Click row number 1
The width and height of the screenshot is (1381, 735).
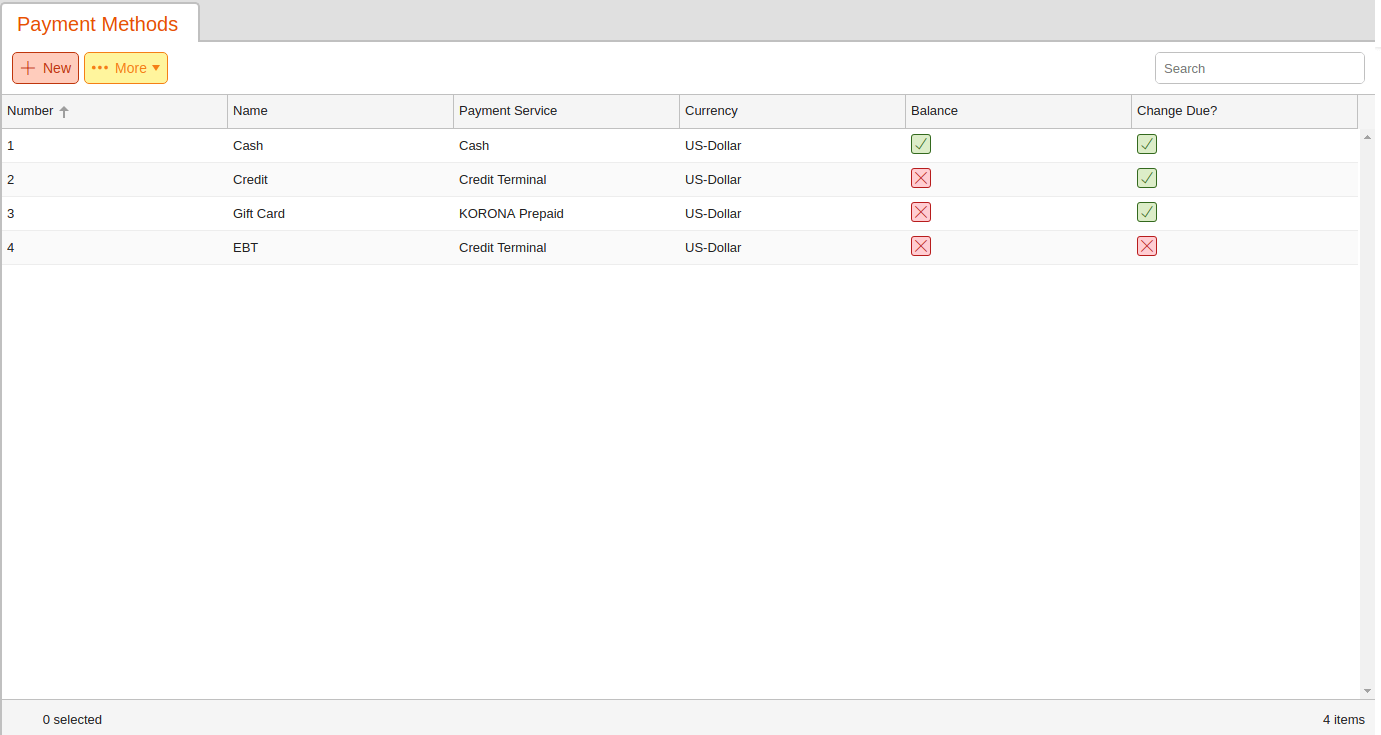tap(11, 146)
